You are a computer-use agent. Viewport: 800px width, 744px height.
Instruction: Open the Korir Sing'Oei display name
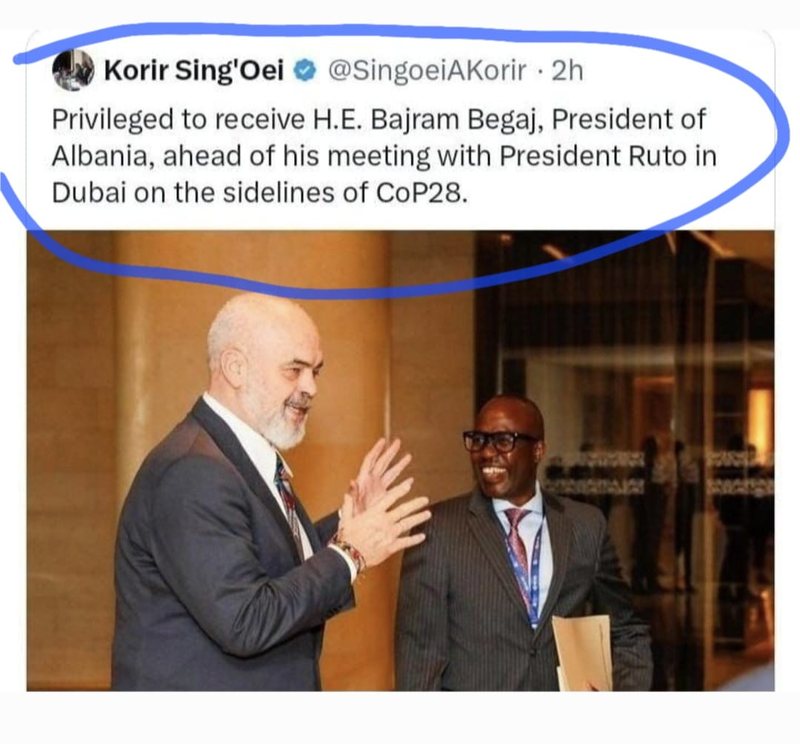(193, 70)
